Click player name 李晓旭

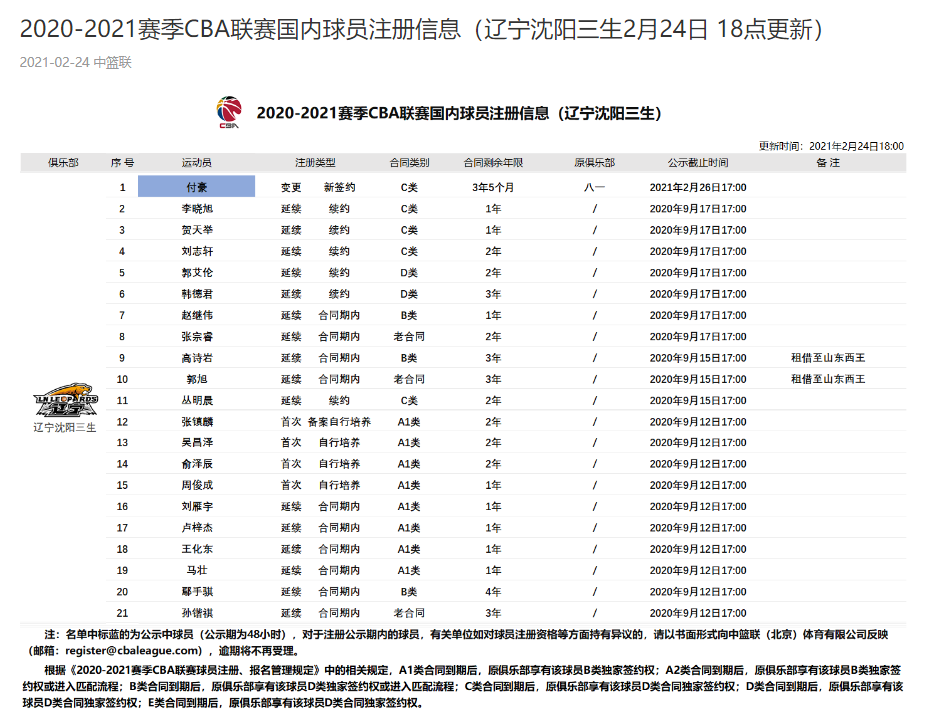197,208
